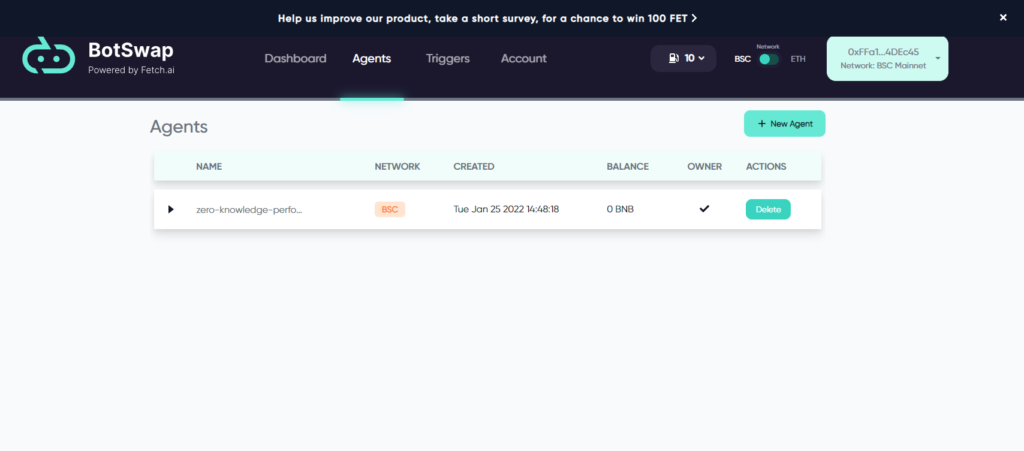Click the orange BSC network badge
This screenshot has width=1024, height=451.
click(390, 210)
